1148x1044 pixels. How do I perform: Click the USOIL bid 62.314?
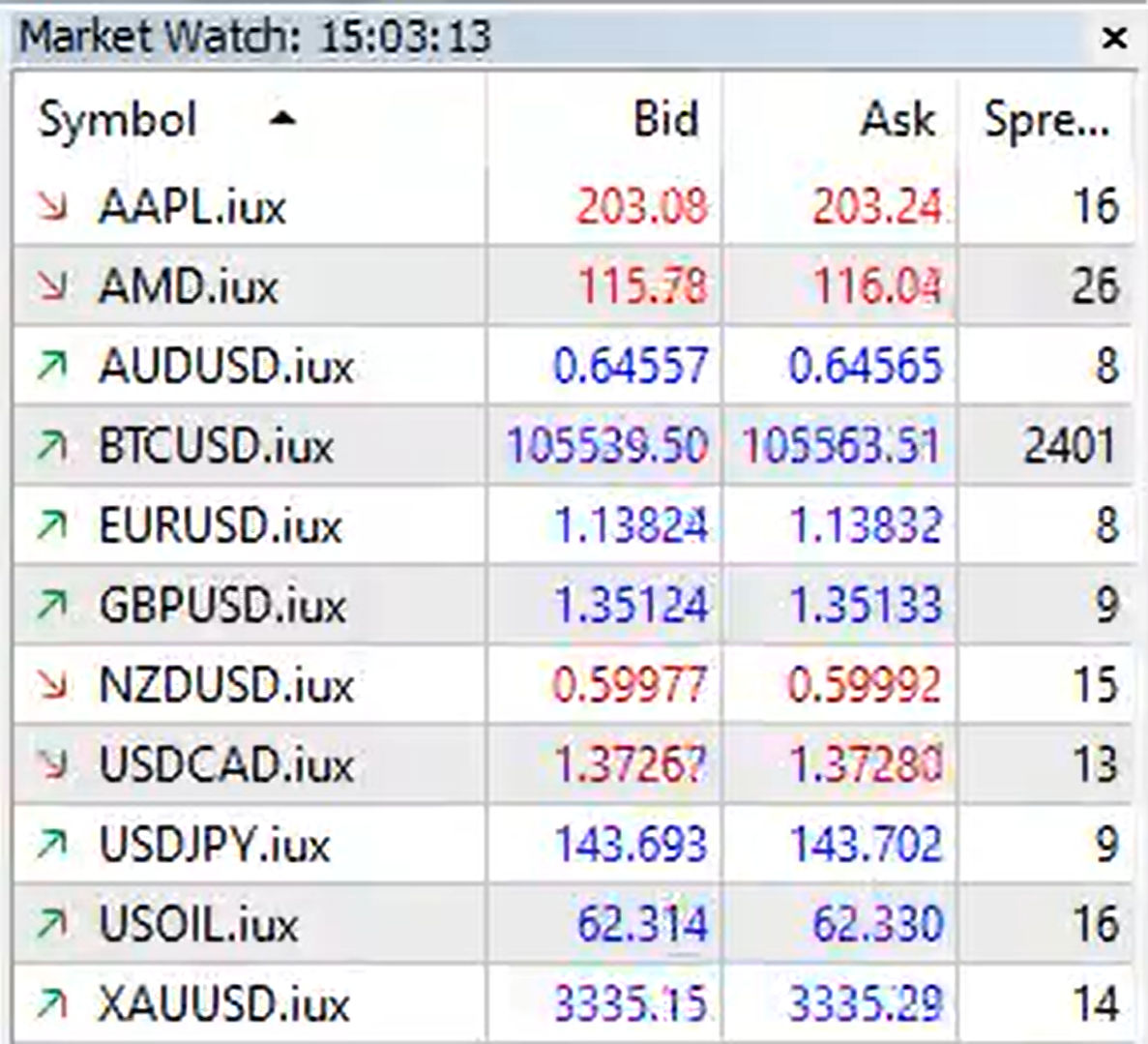(x=643, y=925)
